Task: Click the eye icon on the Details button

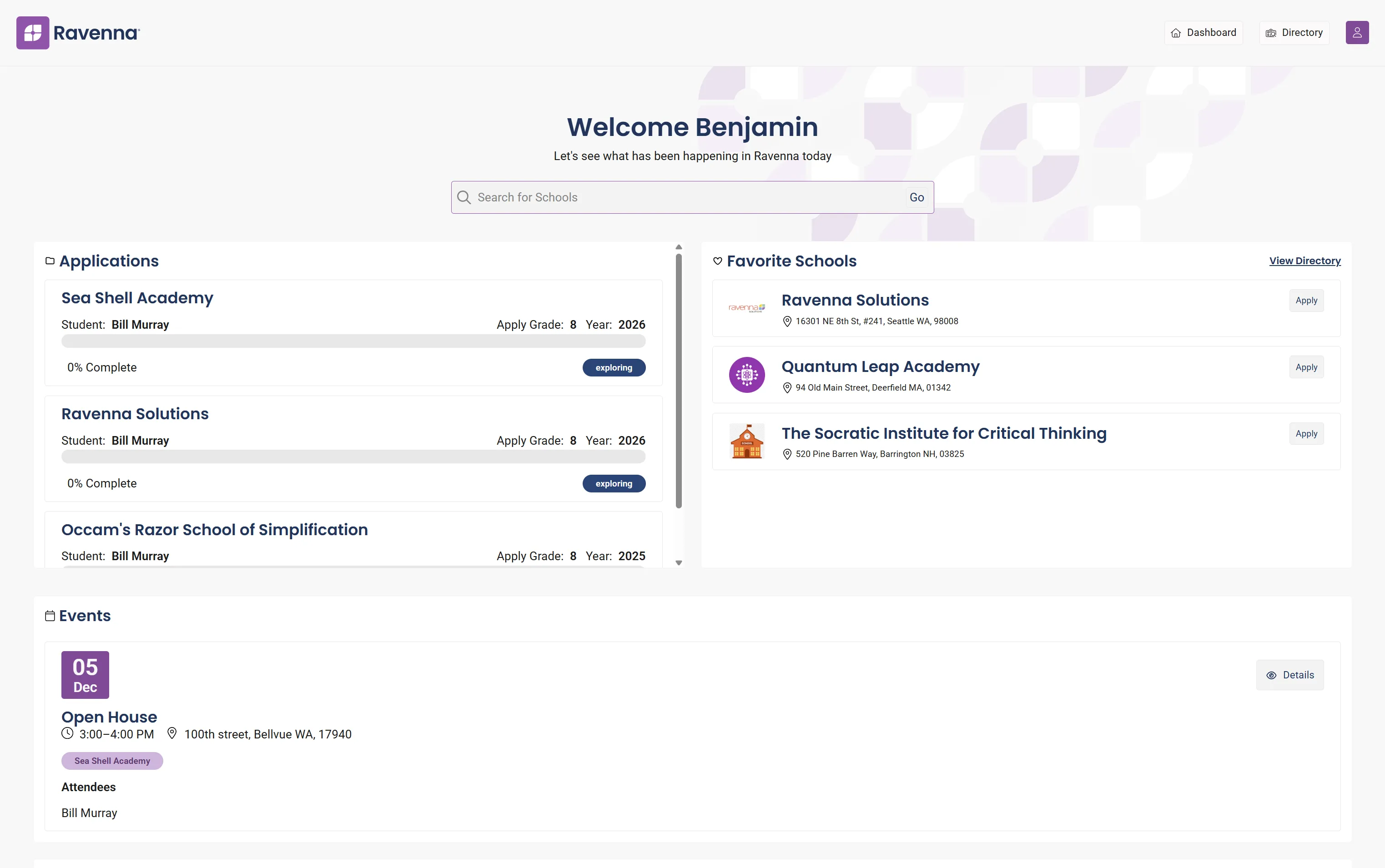Action: tap(1272, 675)
